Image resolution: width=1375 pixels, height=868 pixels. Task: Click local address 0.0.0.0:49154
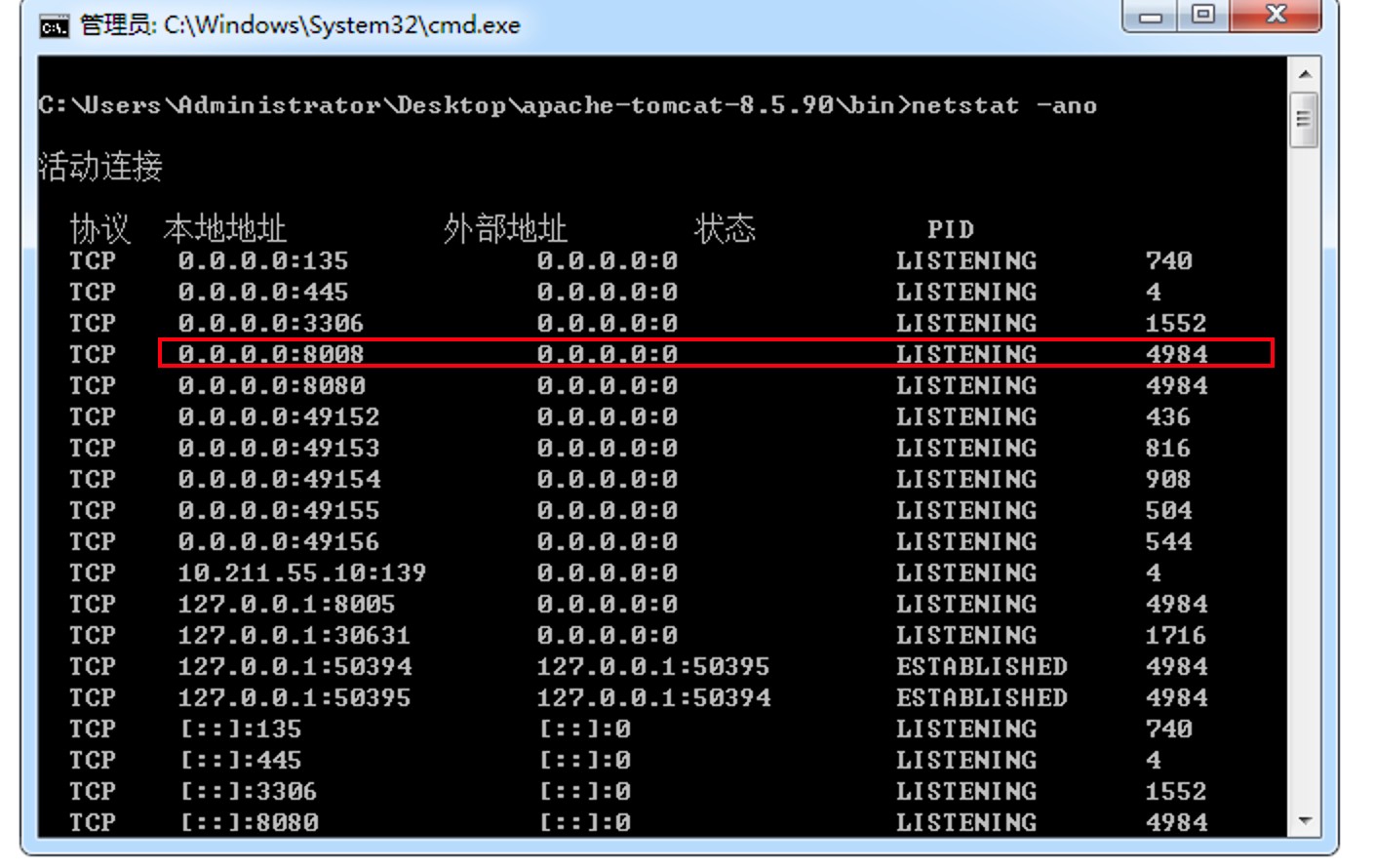click(279, 480)
